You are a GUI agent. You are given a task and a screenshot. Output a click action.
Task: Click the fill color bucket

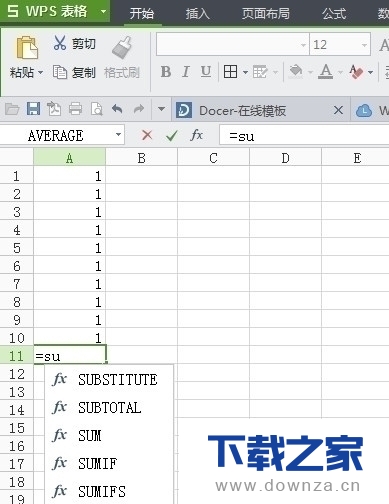[x=296, y=72]
